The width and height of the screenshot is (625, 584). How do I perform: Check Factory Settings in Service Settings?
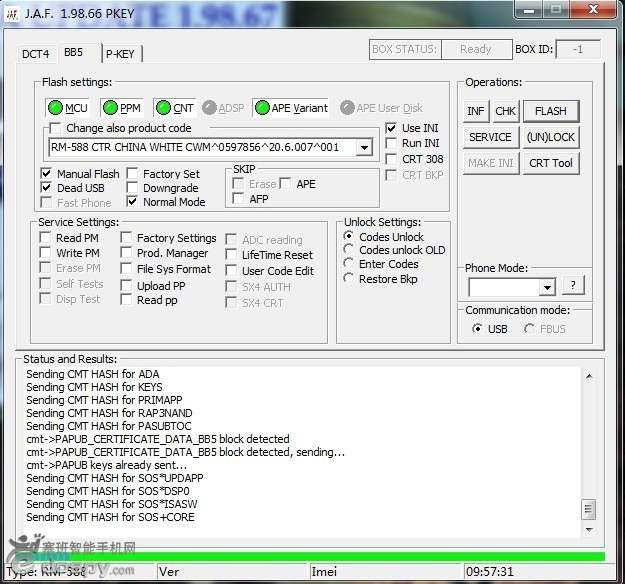tap(126, 238)
